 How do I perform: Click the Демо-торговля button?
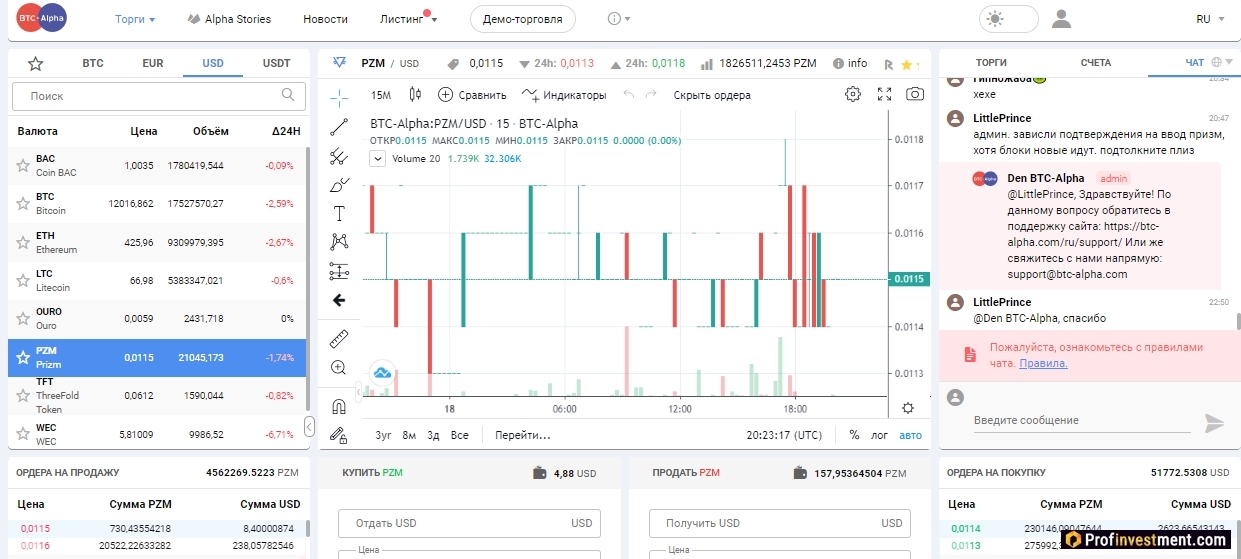tap(523, 19)
